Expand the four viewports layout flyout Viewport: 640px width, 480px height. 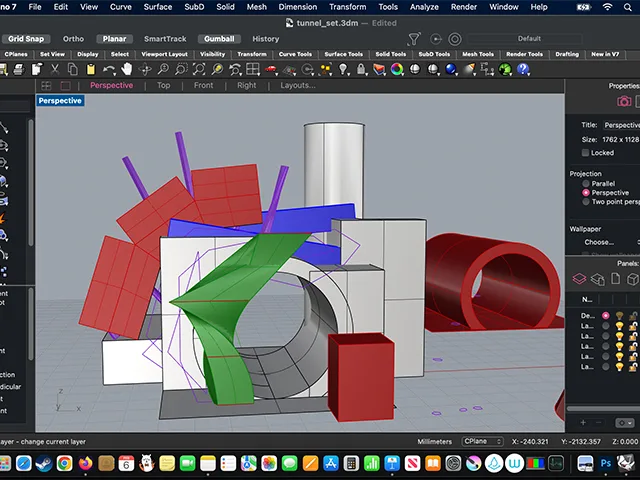[x=258, y=74]
